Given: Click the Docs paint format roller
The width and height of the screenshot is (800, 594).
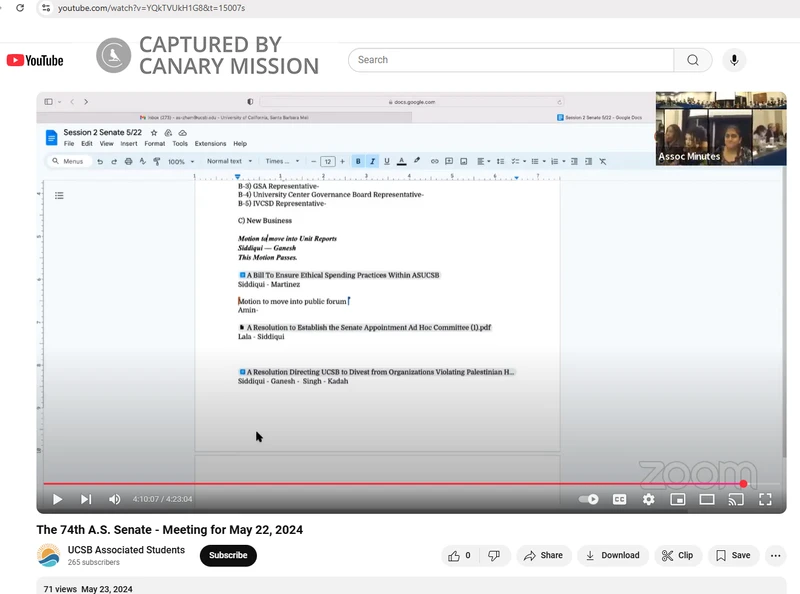Looking at the screenshot, I should tap(157, 161).
